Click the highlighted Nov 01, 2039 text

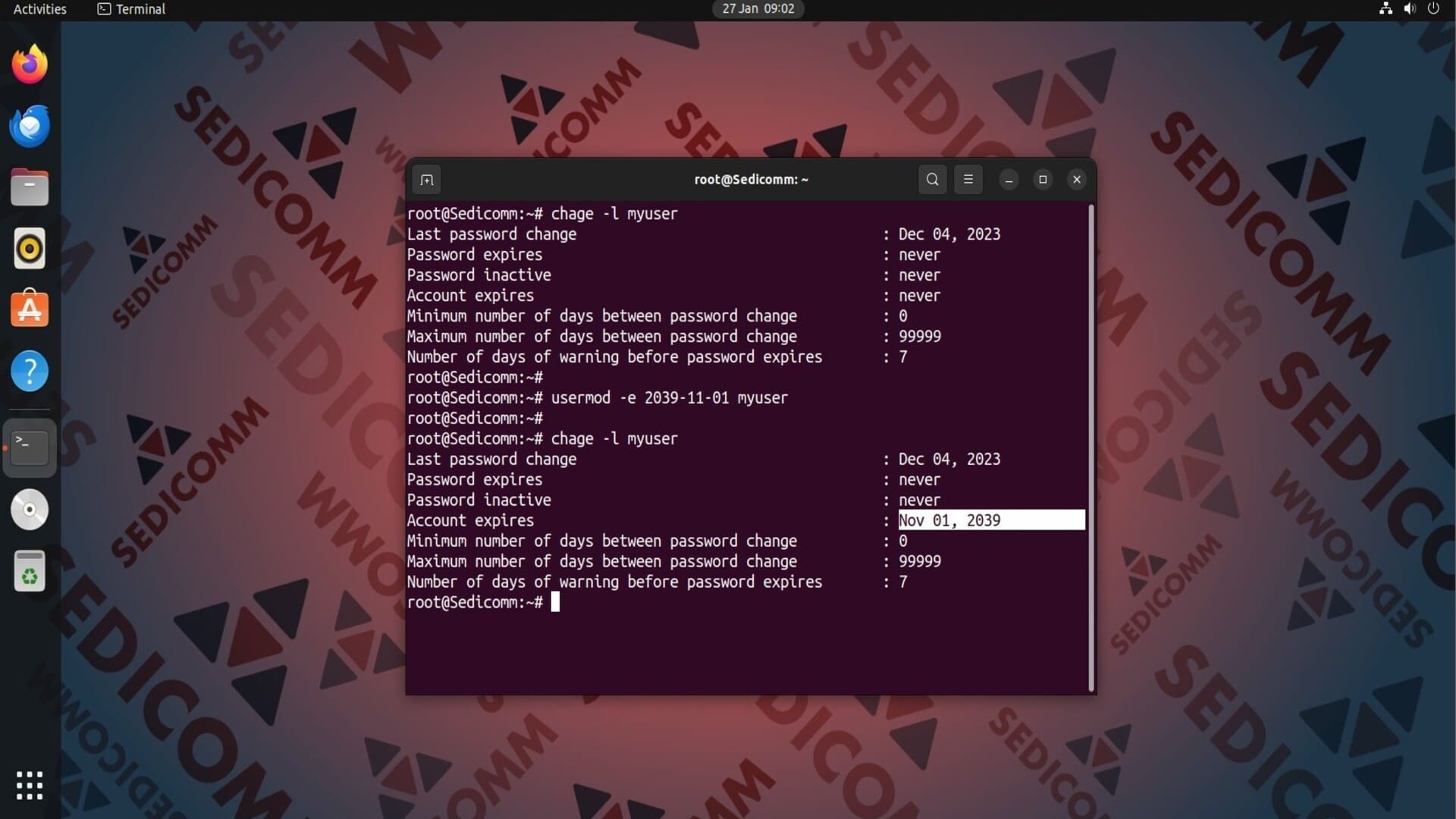pos(949,520)
